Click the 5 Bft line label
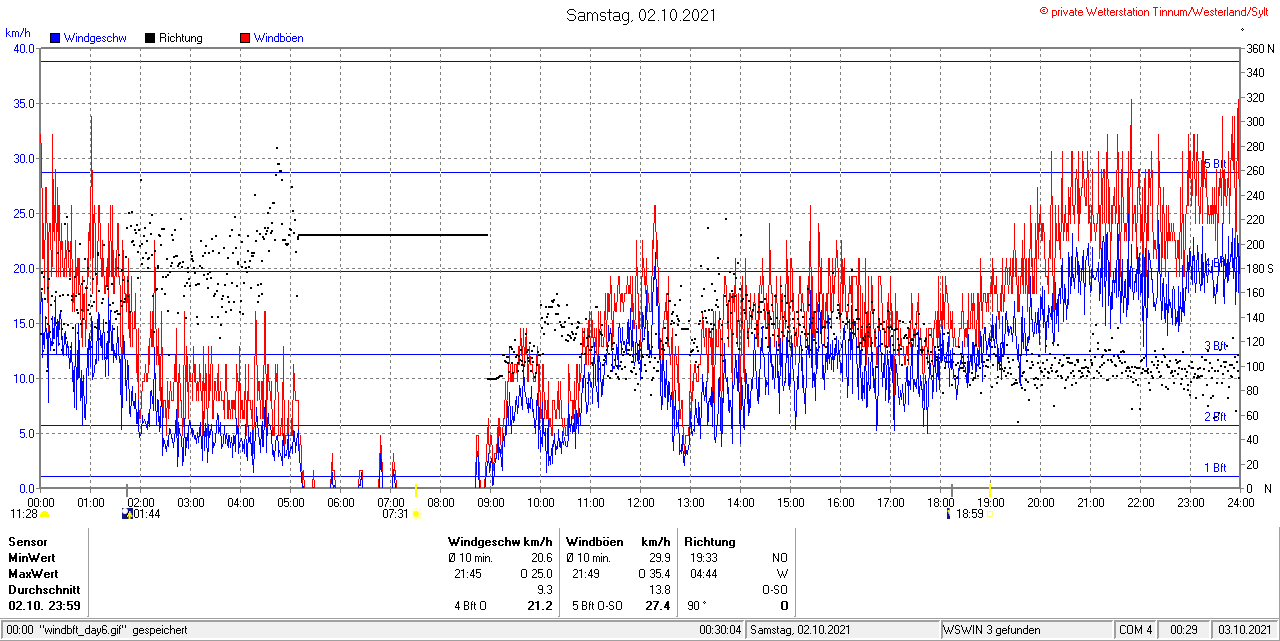The width and height of the screenshot is (1280, 641). (1215, 164)
